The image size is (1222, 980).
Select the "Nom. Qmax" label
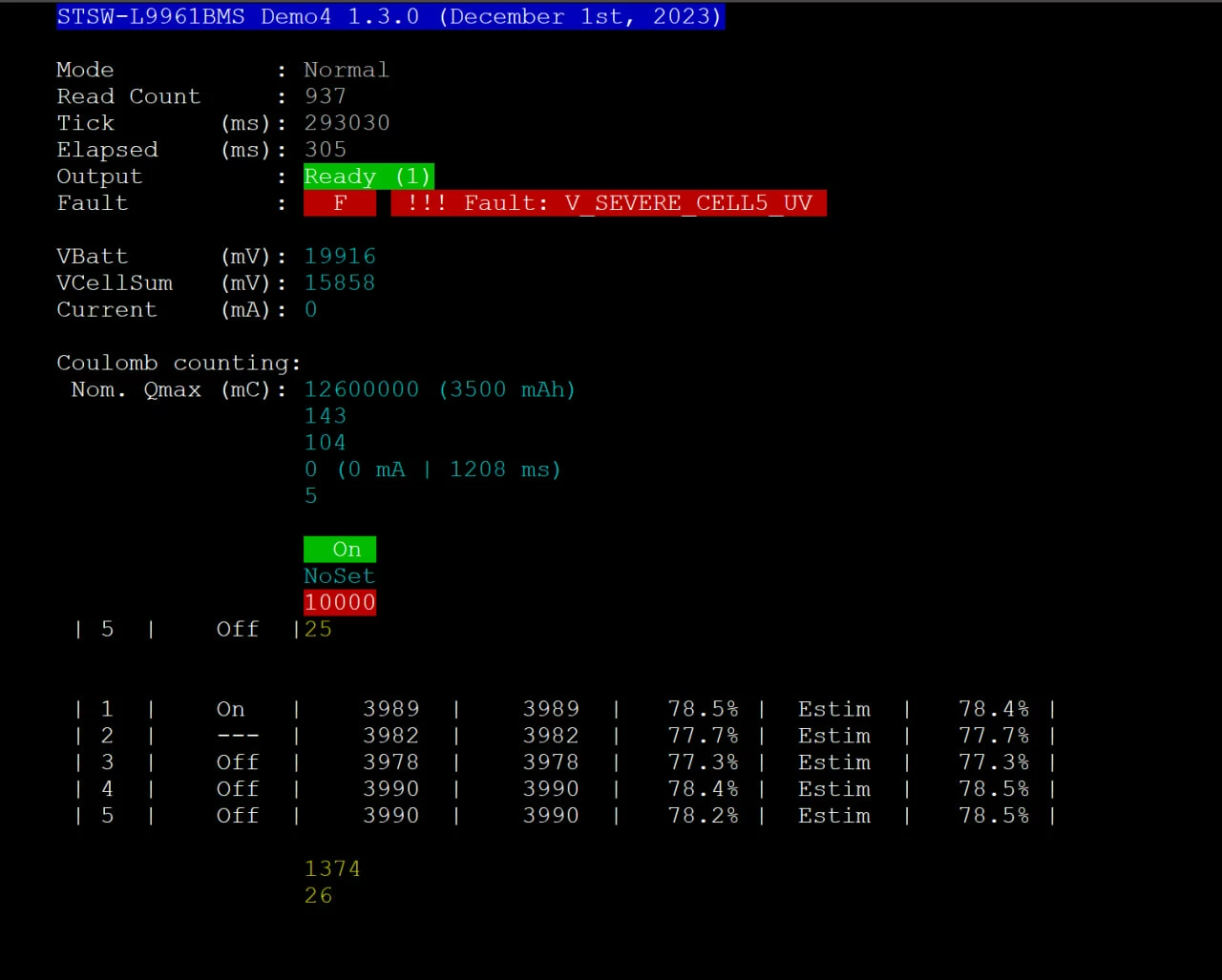137,389
